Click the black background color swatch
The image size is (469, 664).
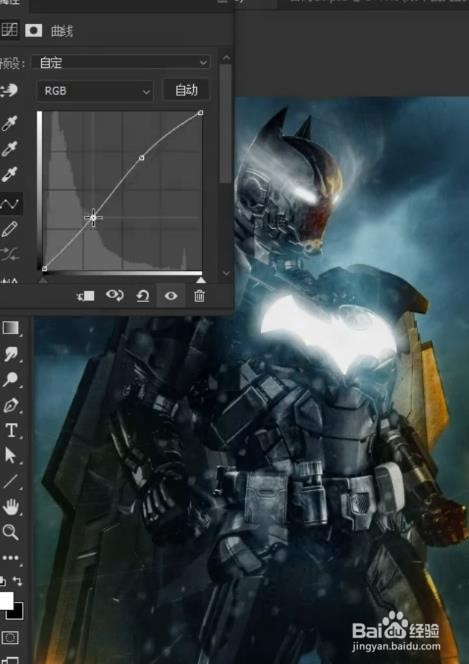point(17,613)
